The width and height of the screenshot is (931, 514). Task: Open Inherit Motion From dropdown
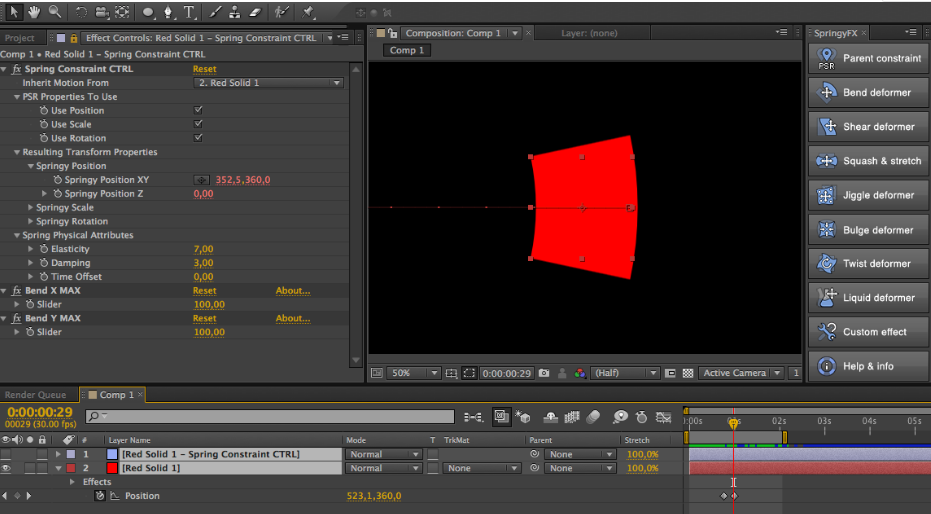268,83
